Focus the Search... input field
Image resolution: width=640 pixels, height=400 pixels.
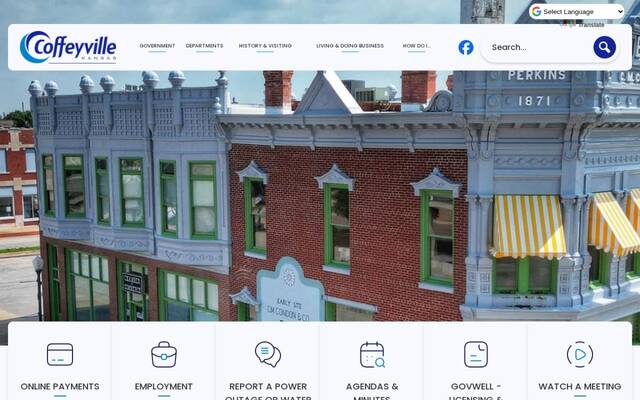tap(539, 47)
